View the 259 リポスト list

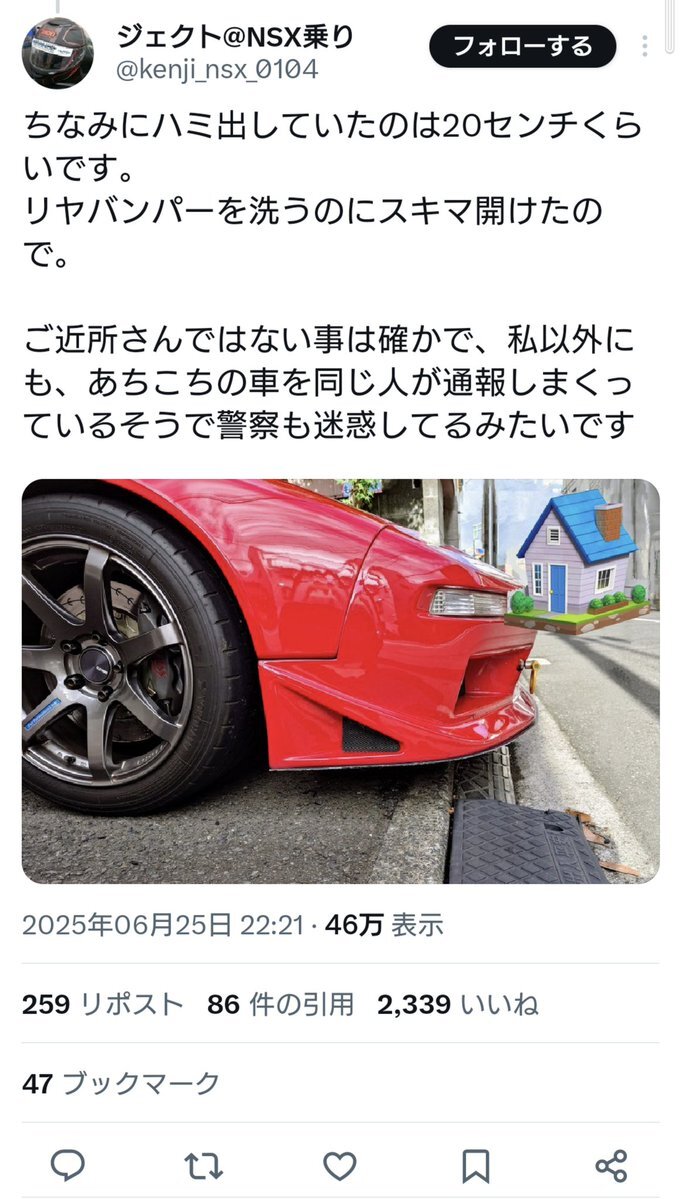[102, 1004]
